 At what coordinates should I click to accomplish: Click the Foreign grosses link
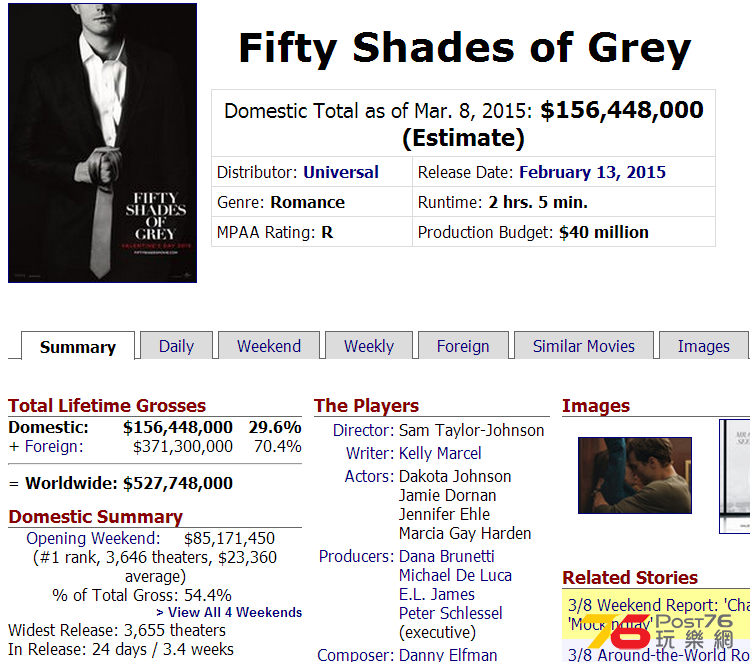click(x=54, y=446)
